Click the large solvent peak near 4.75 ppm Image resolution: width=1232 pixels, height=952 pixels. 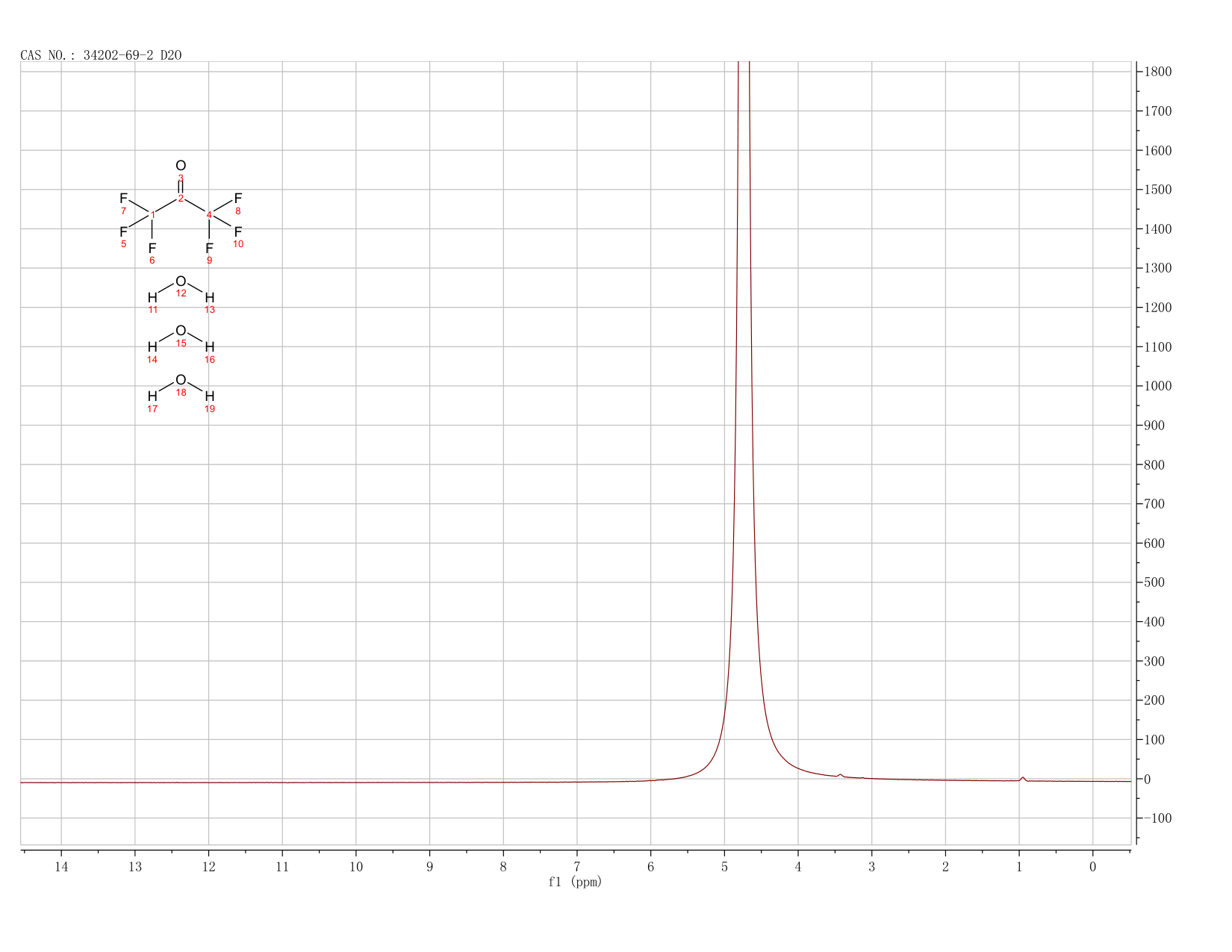[743, 418]
